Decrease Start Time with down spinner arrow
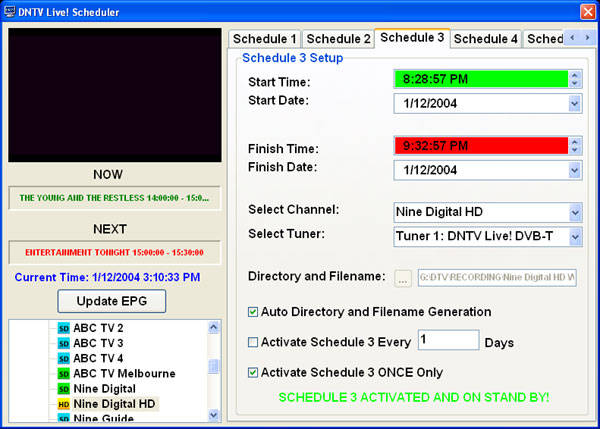600x429 pixels. tap(574, 83)
